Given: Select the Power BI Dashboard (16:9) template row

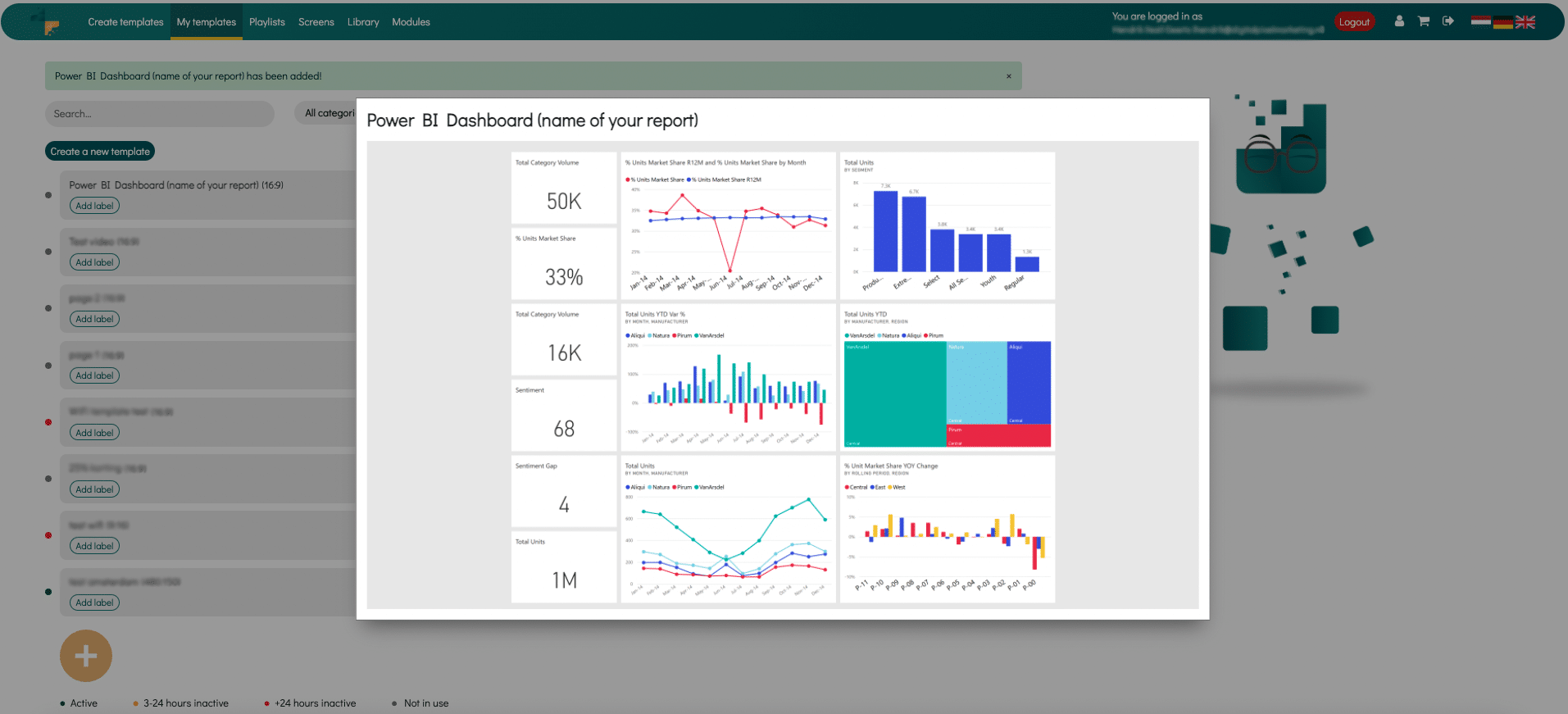Looking at the screenshot, I should click(x=208, y=195).
